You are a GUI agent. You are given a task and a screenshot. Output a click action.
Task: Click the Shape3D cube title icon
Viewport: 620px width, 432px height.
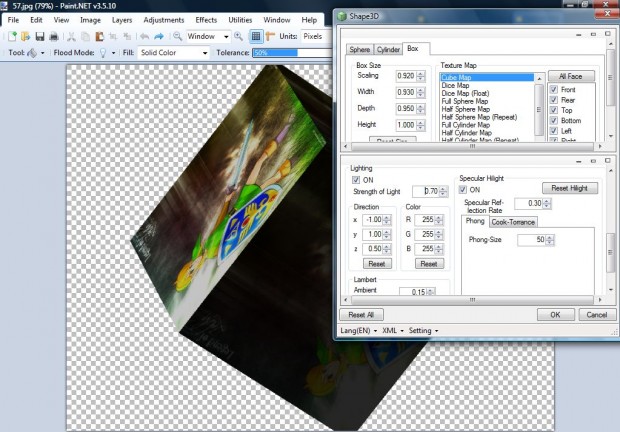click(x=342, y=17)
